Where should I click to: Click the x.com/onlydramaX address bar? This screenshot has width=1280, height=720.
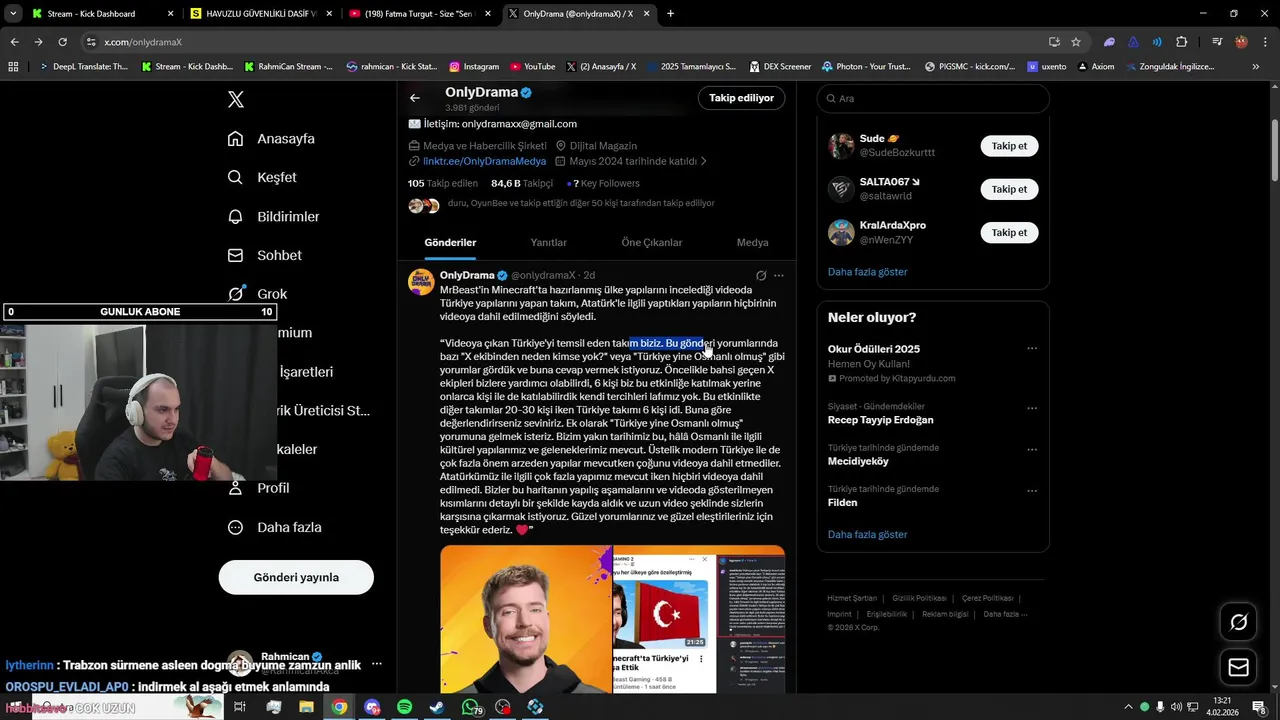560,42
